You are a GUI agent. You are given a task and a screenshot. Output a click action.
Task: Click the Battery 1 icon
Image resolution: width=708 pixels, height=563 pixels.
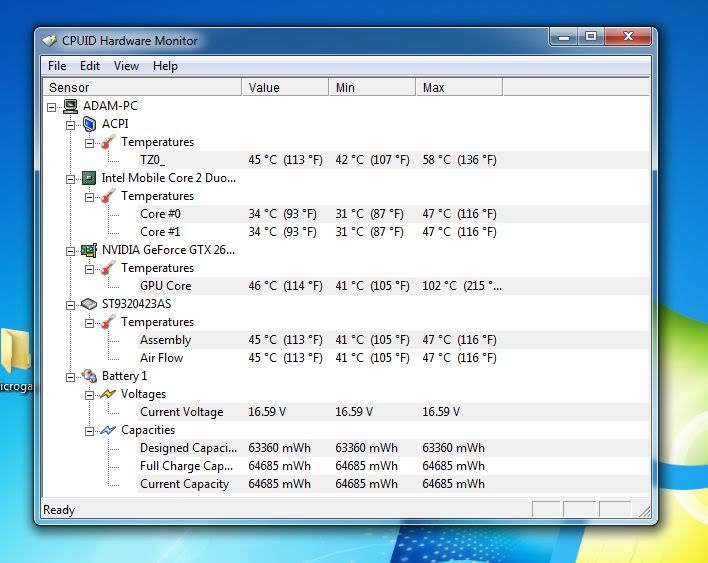[x=89, y=376]
